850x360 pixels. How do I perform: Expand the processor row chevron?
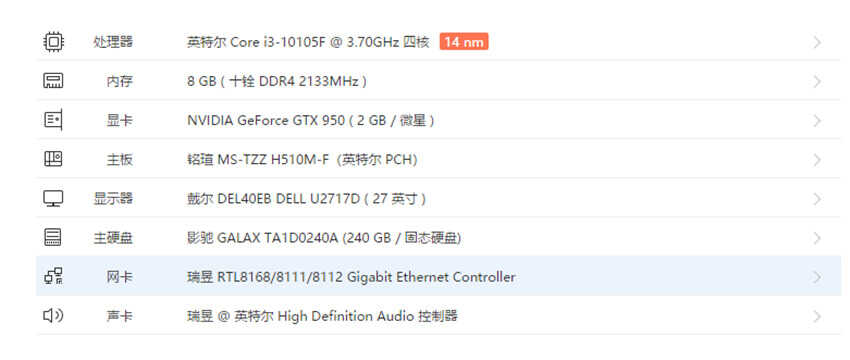(817, 42)
